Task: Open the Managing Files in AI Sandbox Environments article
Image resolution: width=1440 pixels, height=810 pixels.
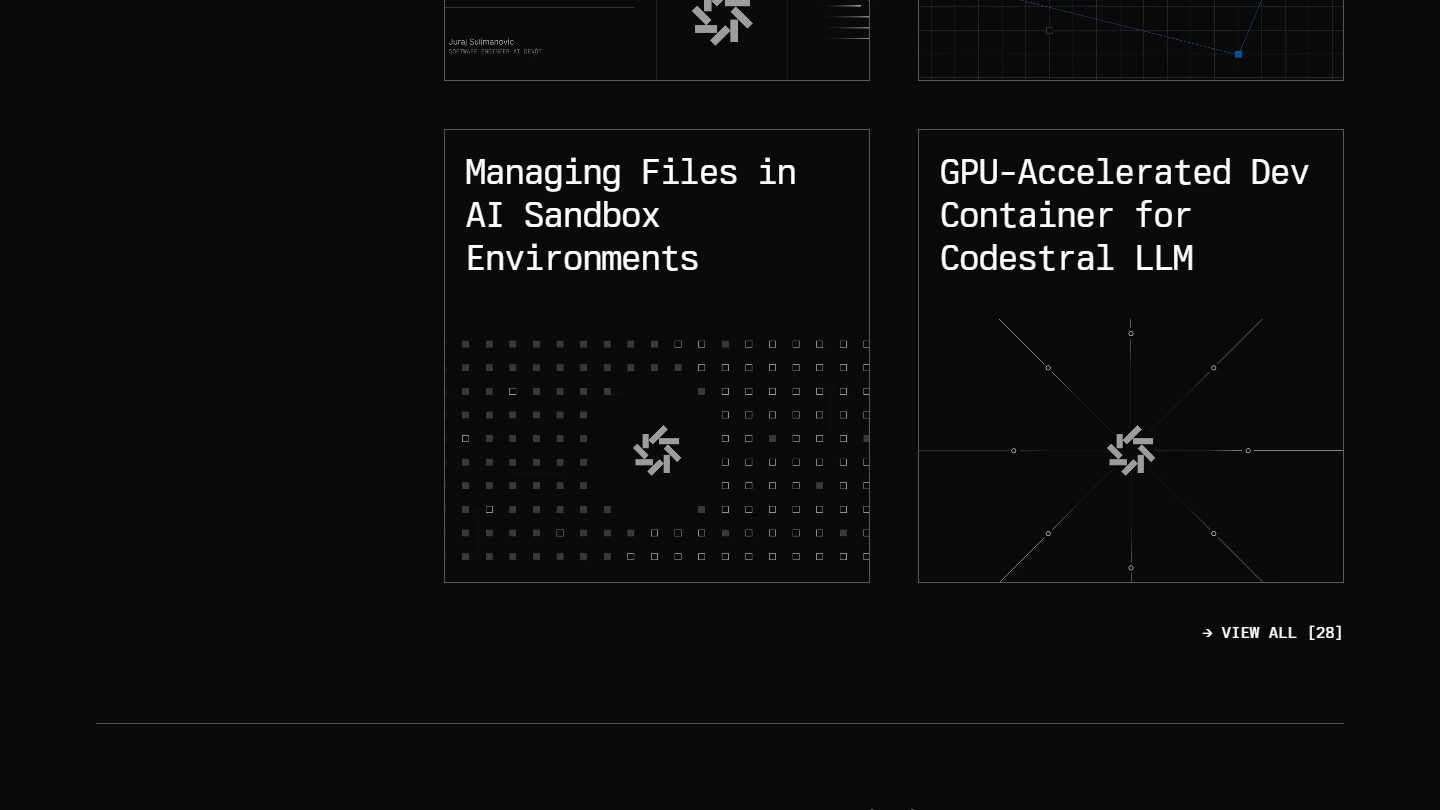Action: click(631, 215)
